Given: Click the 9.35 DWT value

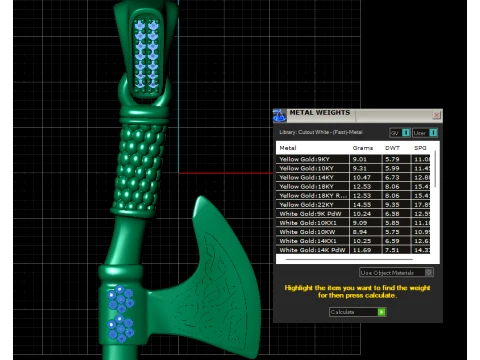Looking at the screenshot, I should click(392, 205).
